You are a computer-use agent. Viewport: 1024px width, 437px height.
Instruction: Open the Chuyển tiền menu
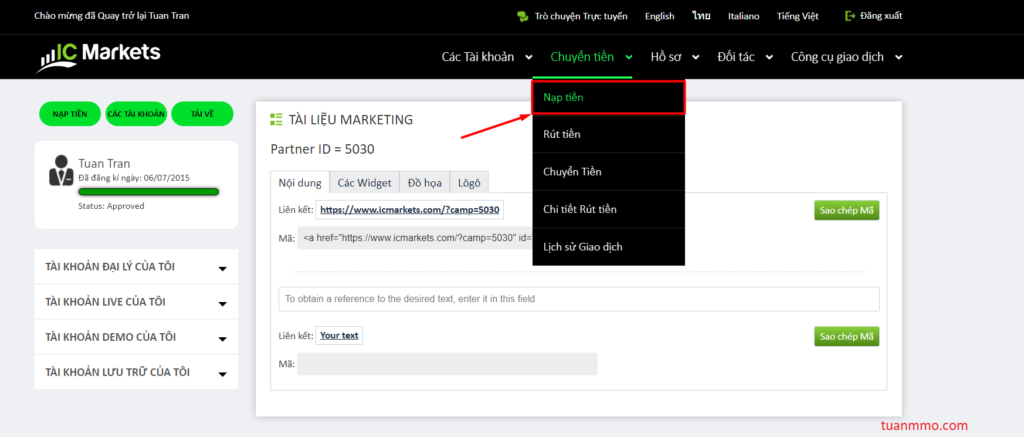591,57
